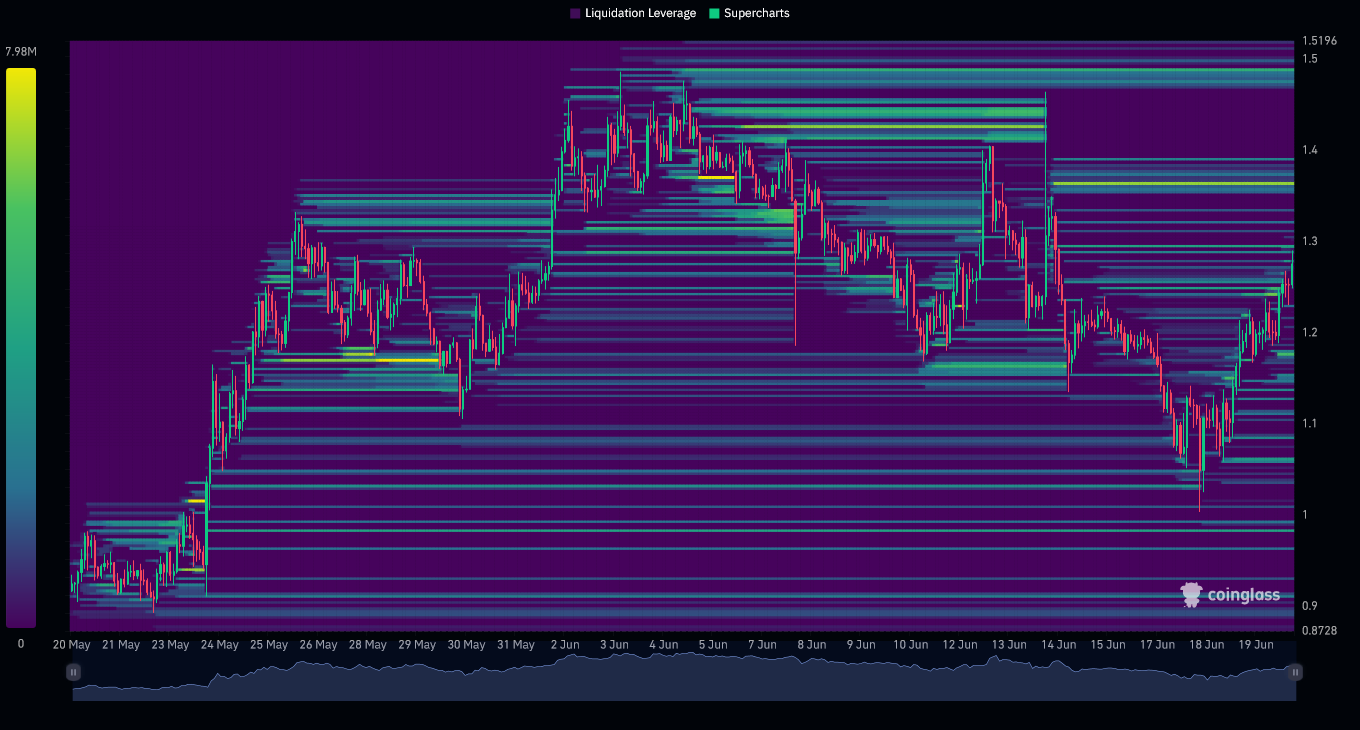Click the 1.2 price axis label
The width and height of the screenshot is (1360, 730).
[1310, 332]
